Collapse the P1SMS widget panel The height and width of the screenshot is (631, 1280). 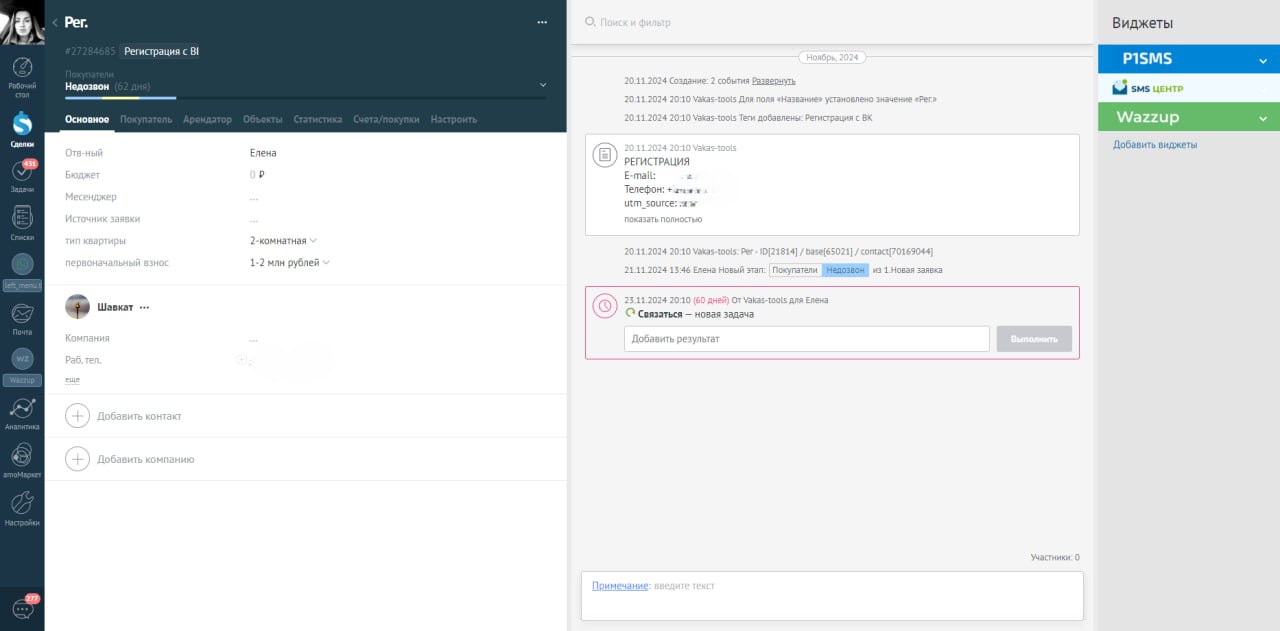[1263, 60]
